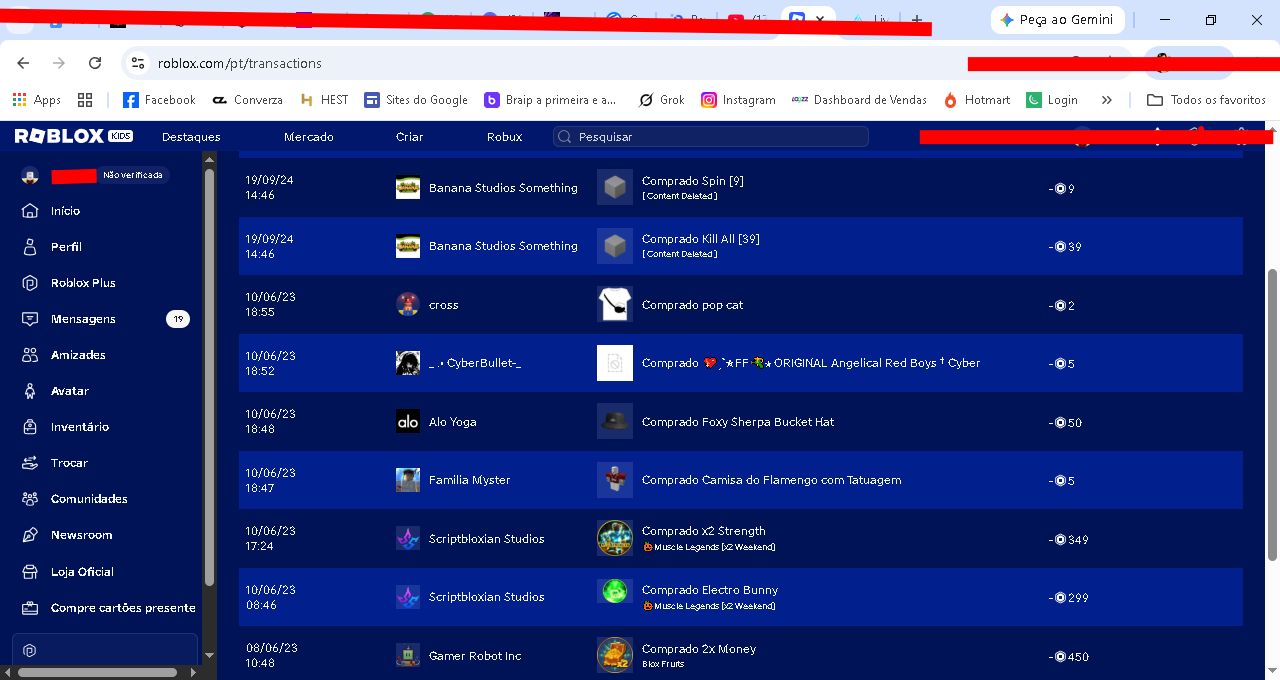View site information icon in the address bar
This screenshot has height=680, width=1280.
[x=138, y=63]
